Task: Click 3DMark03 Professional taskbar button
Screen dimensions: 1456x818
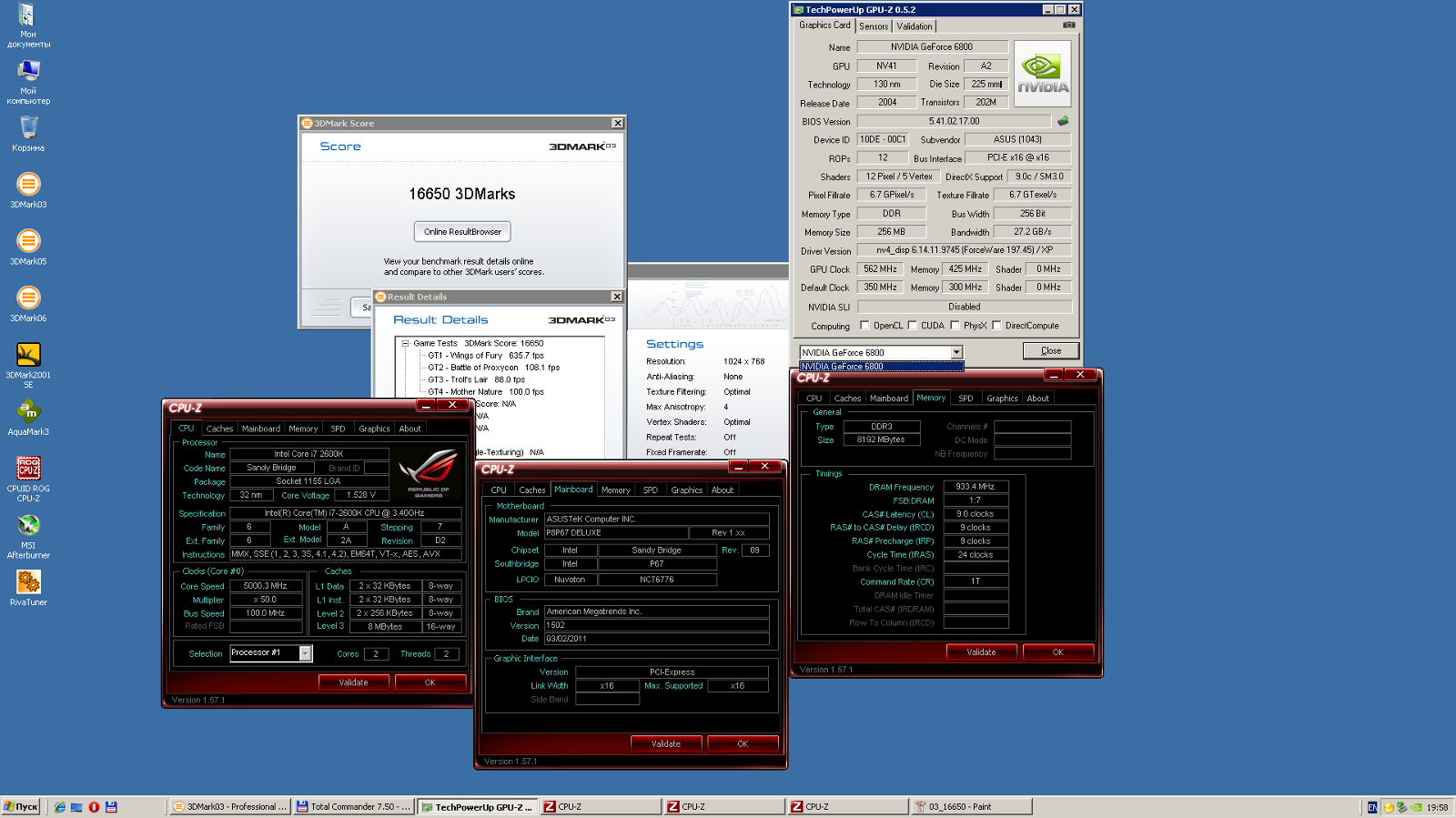Action: 230,807
